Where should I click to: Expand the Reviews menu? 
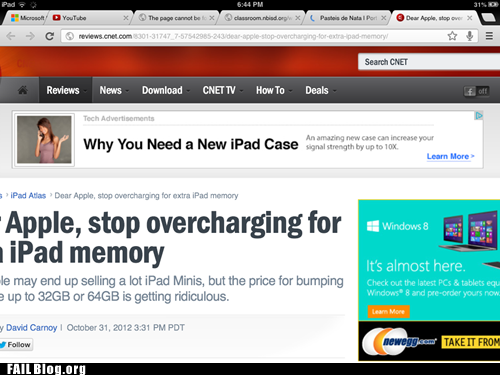point(63,90)
